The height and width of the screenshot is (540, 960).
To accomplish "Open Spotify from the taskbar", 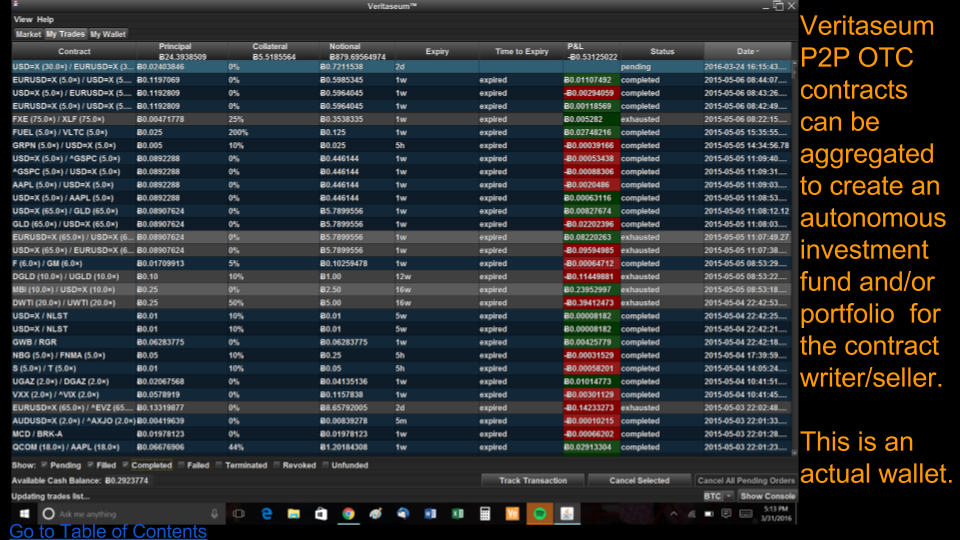I will (539, 514).
